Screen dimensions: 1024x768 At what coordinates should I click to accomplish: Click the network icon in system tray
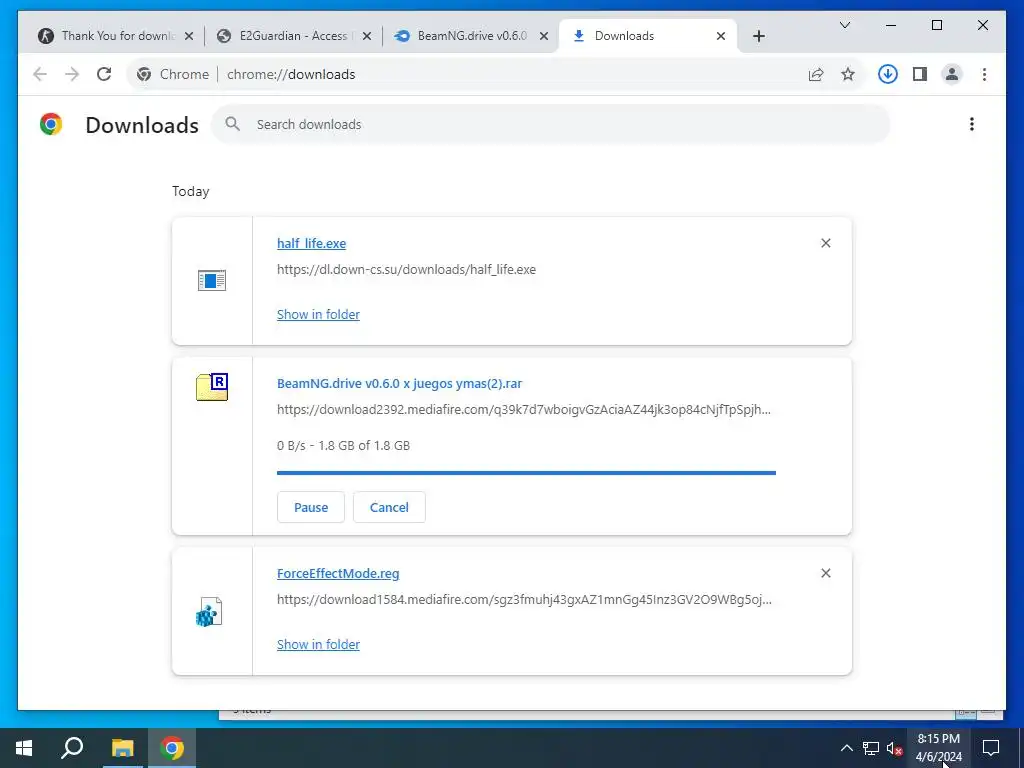pos(871,748)
